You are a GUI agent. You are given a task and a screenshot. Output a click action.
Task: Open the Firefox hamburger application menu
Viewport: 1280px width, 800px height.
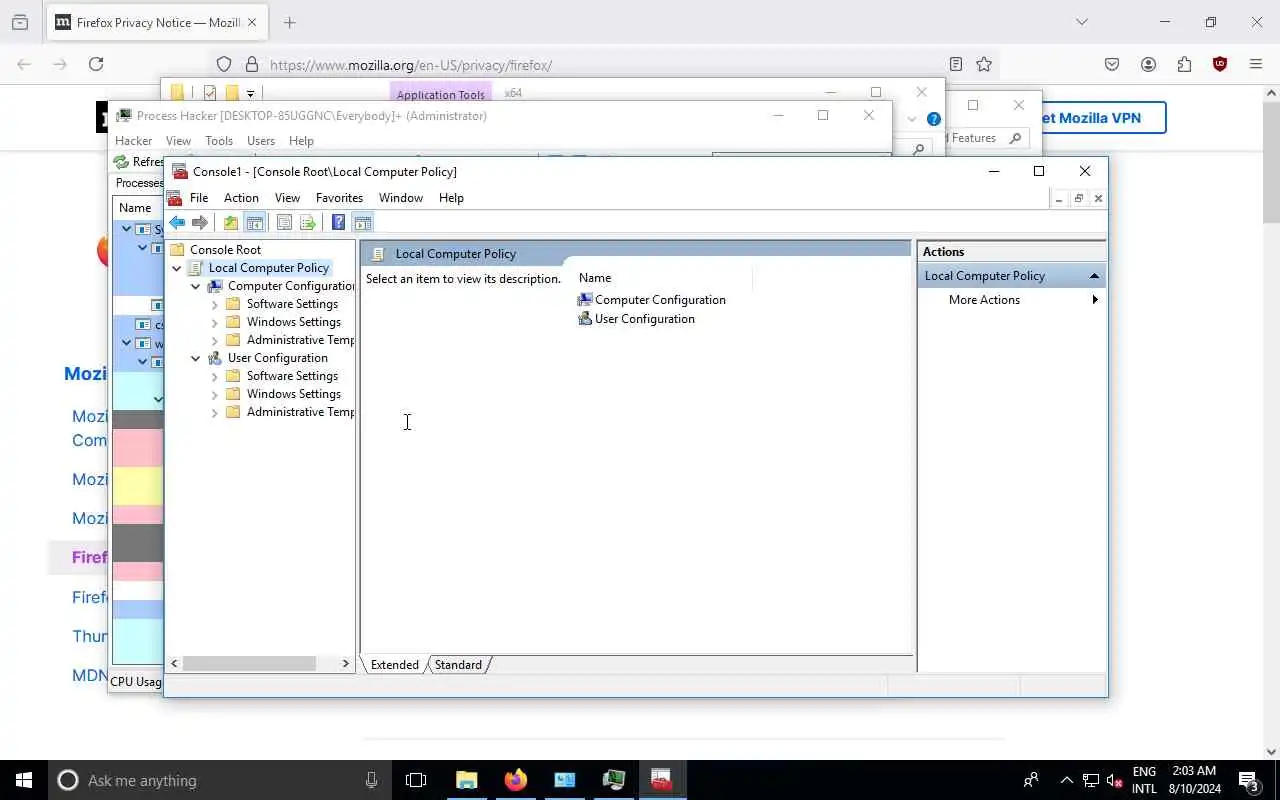[x=1256, y=64]
